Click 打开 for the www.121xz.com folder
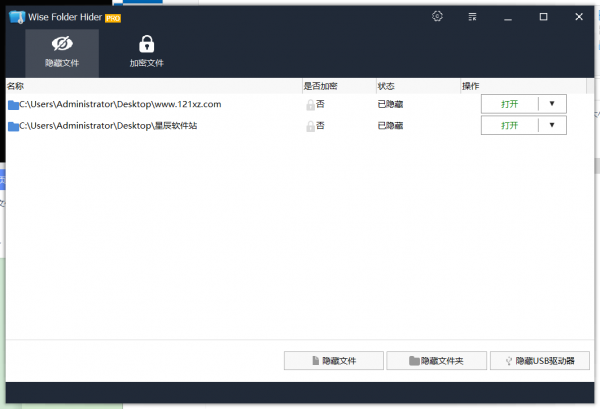 coord(509,104)
